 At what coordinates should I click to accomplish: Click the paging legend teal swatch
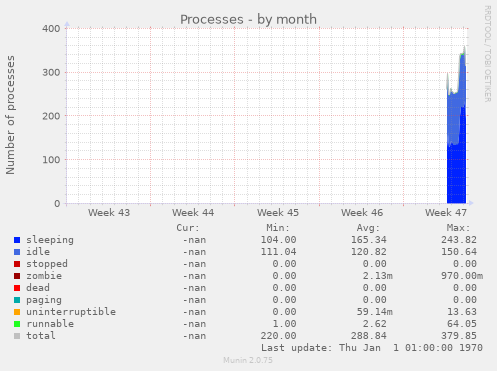17,300
